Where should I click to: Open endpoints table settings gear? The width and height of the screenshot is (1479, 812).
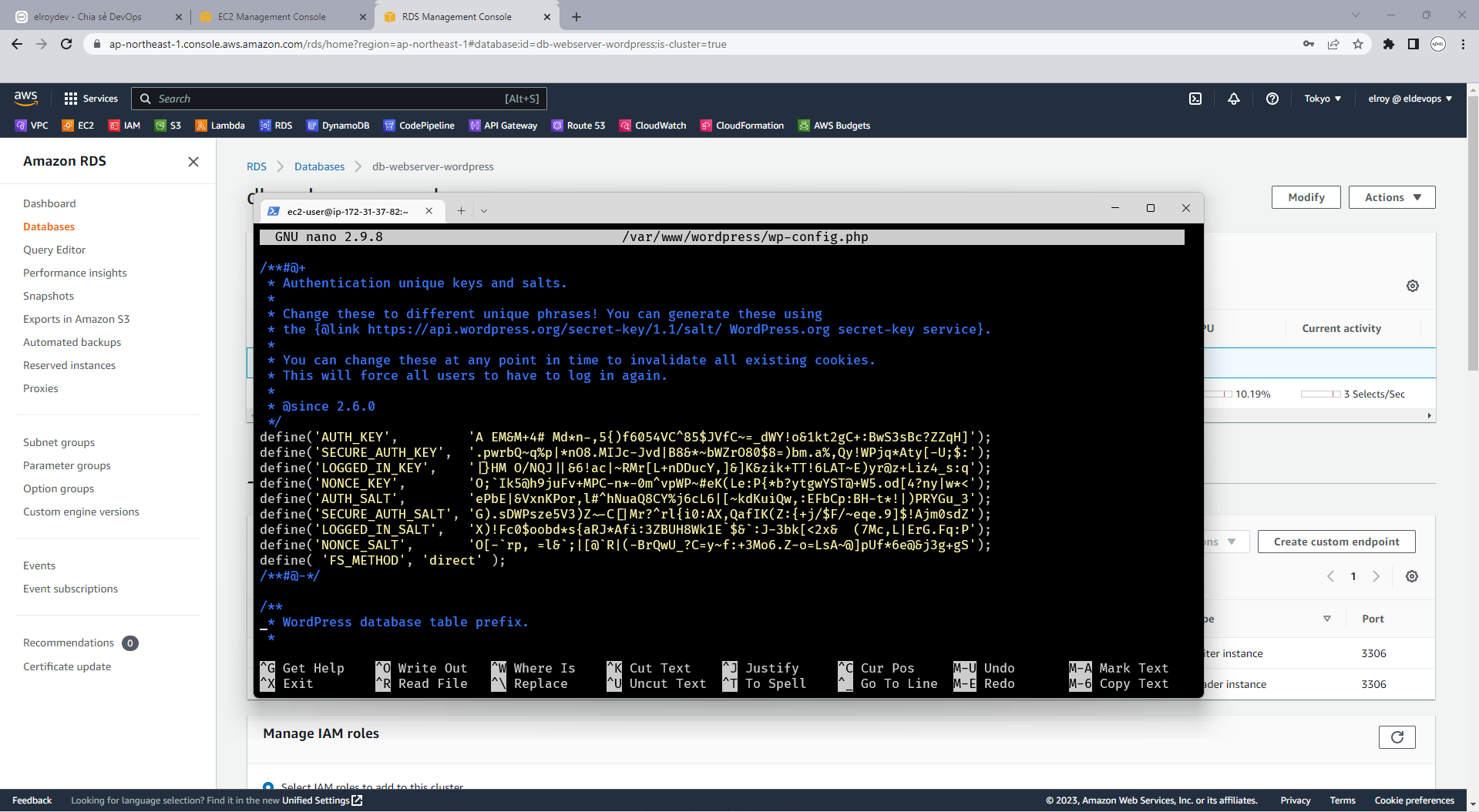pos(1412,576)
